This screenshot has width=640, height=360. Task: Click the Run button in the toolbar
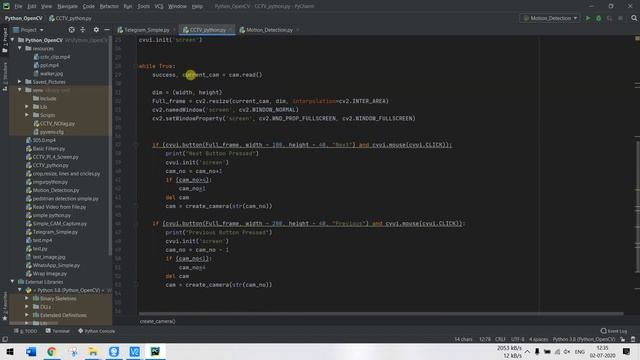click(x=588, y=18)
